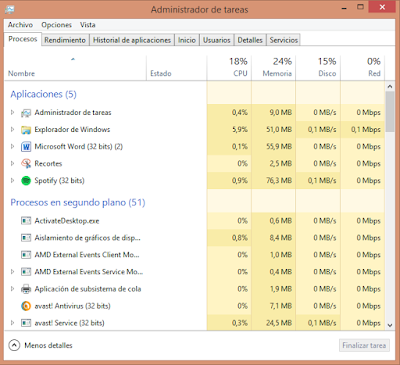Click the Menos detalles up-arrow icon

14,345
